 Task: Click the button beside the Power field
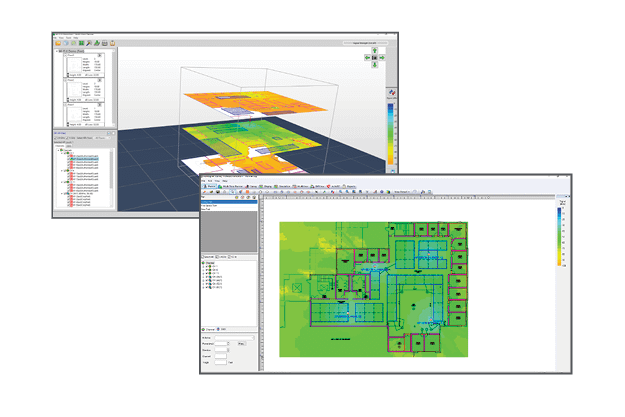coord(241,345)
